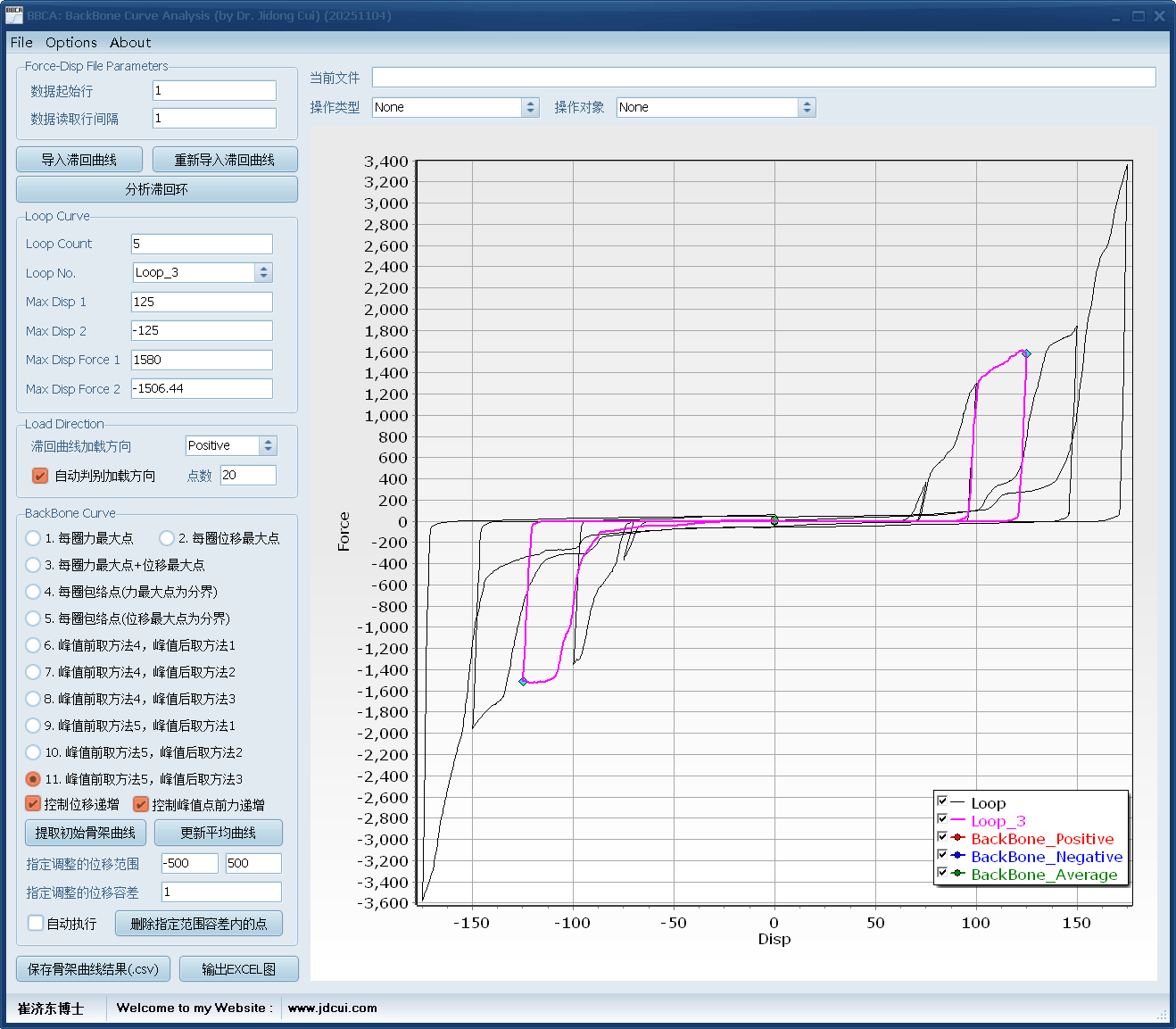Click the BackBone_Negative blue legend marker
Screen dimensions: 1176x1029
[x=957, y=856]
